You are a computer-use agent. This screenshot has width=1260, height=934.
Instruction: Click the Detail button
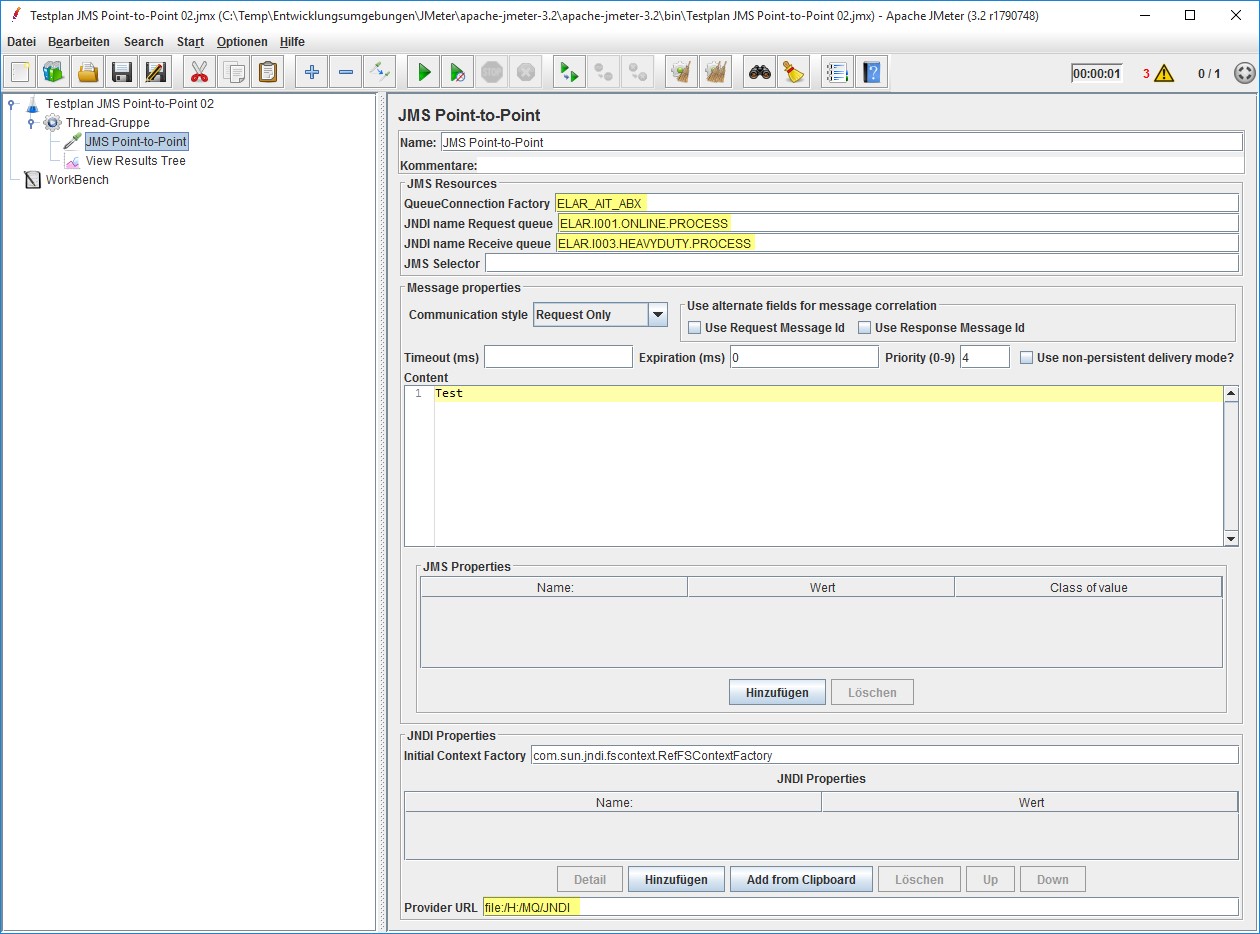tap(590, 880)
